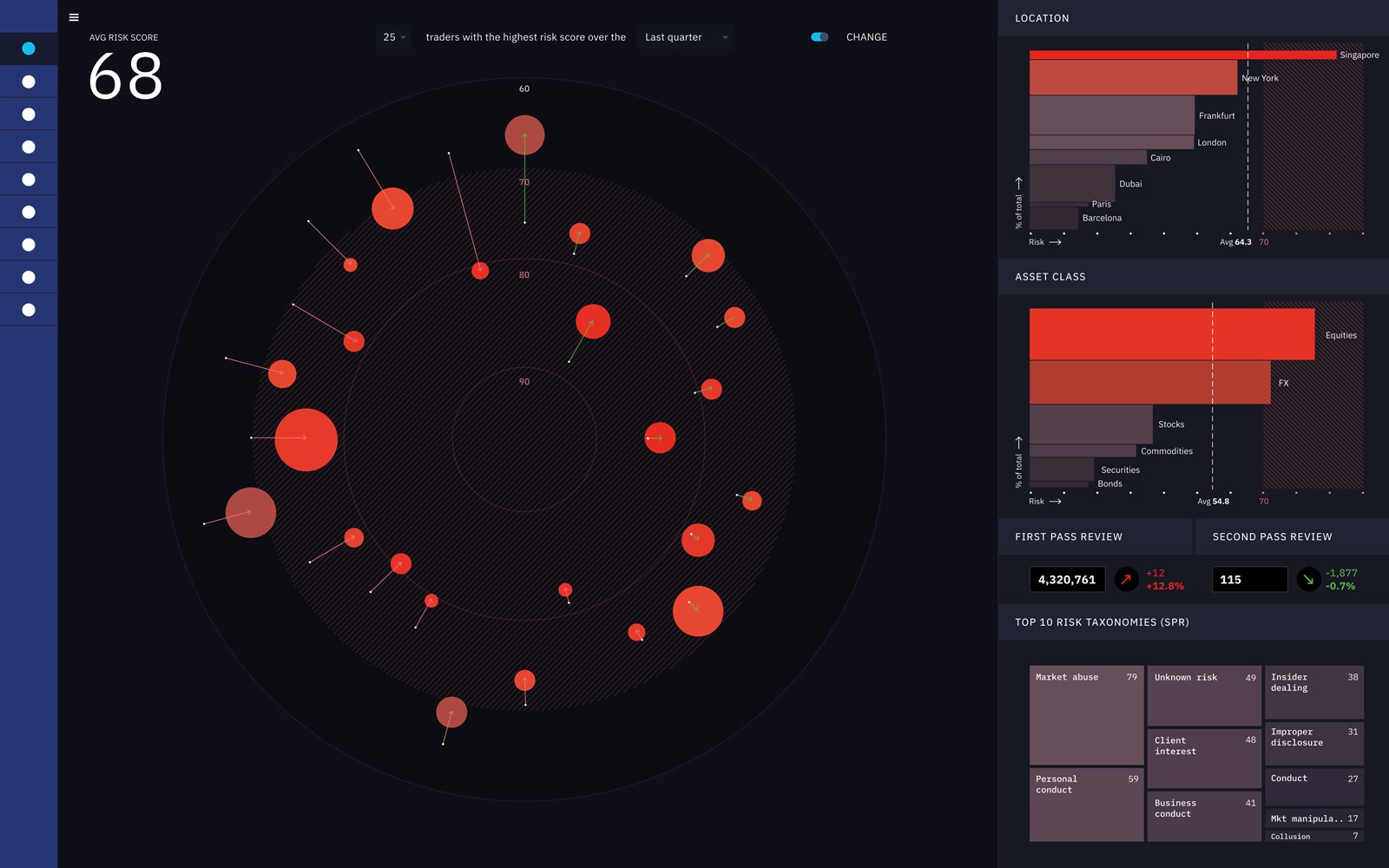Click the Risk axis arrow under Location chart
This screenshot has width=1389, height=868.
(x=1055, y=242)
